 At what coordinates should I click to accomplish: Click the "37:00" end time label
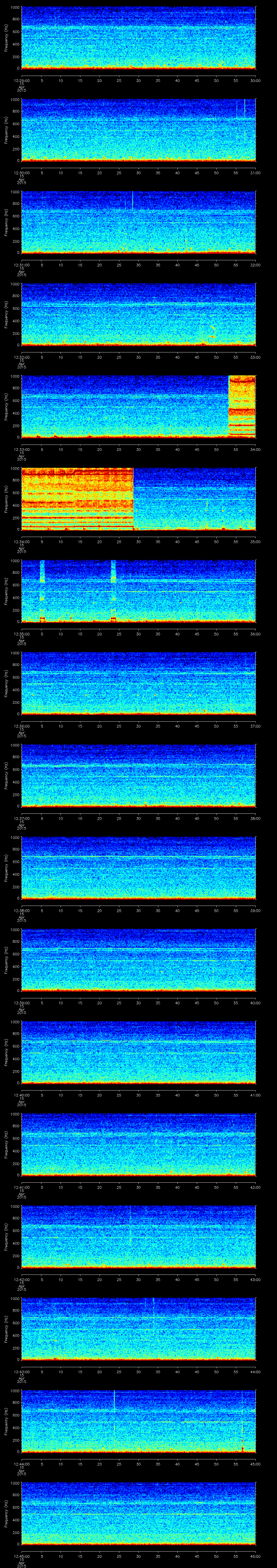(x=256, y=726)
